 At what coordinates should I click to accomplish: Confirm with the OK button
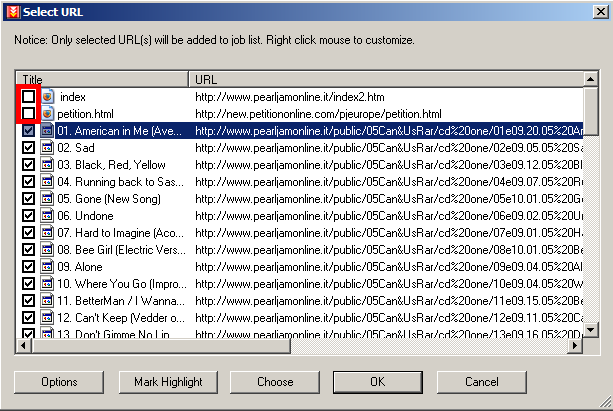(x=377, y=382)
